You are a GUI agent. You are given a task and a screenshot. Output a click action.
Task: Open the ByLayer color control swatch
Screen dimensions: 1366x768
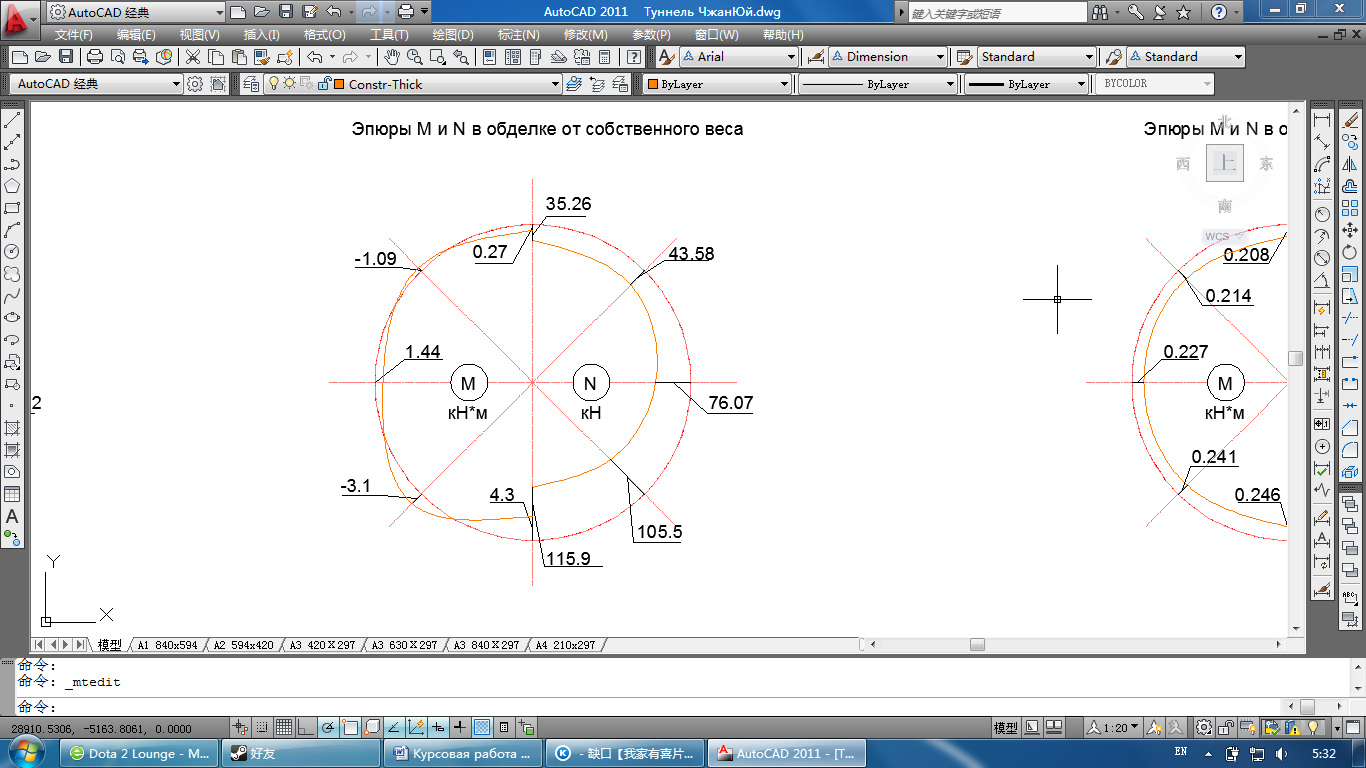point(716,85)
